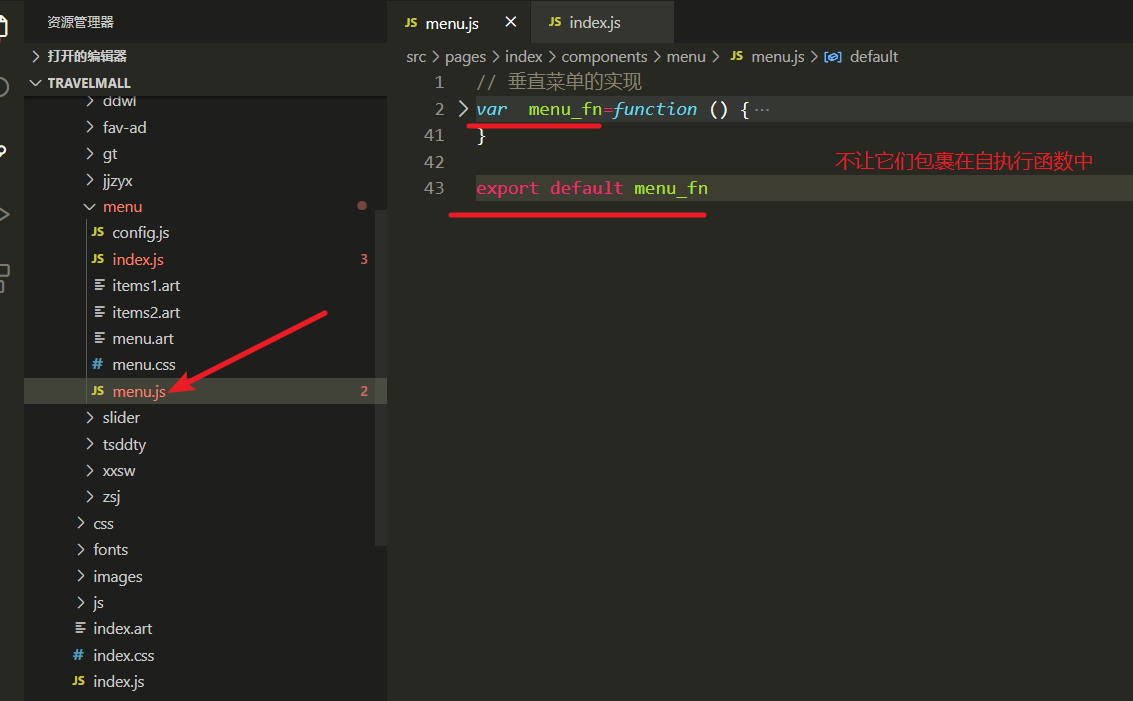The width and height of the screenshot is (1133, 701).
Task: Expand the js folder
Action: coord(80,602)
